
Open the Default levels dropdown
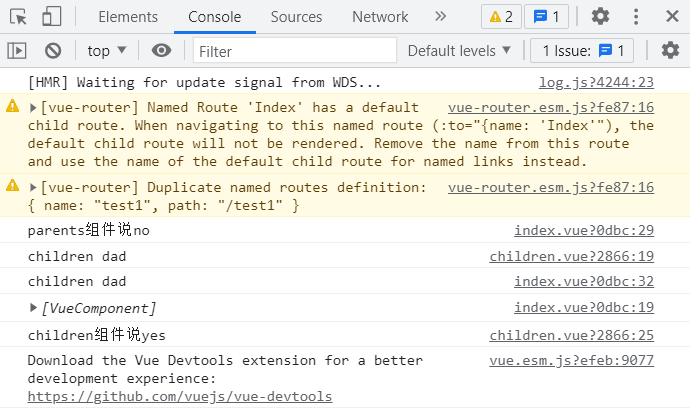pyautogui.click(x=459, y=51)
